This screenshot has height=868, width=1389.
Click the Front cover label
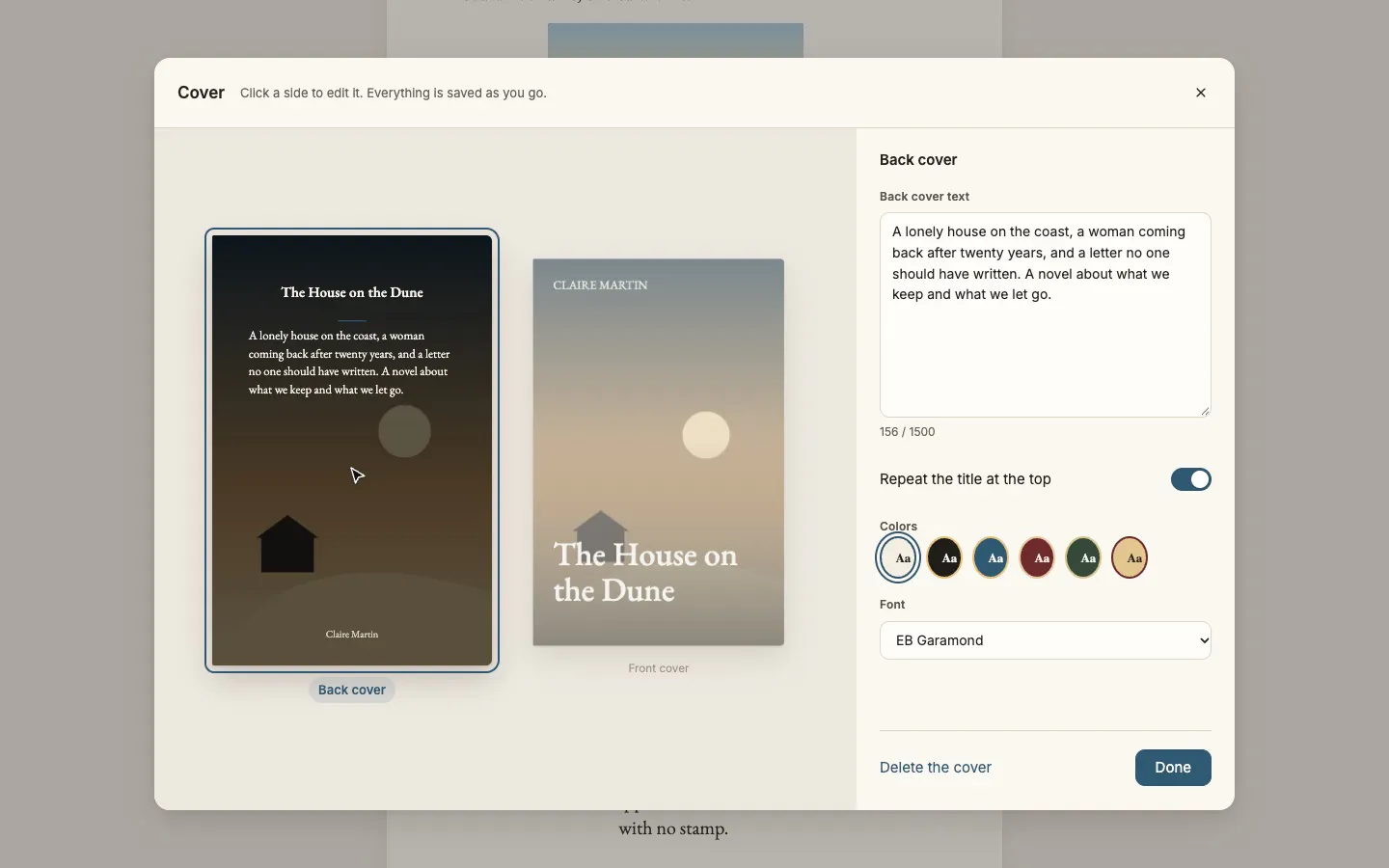point(659,668)
